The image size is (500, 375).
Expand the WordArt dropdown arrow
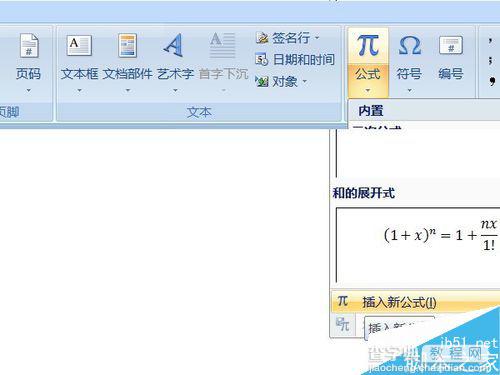coord(175,90)
